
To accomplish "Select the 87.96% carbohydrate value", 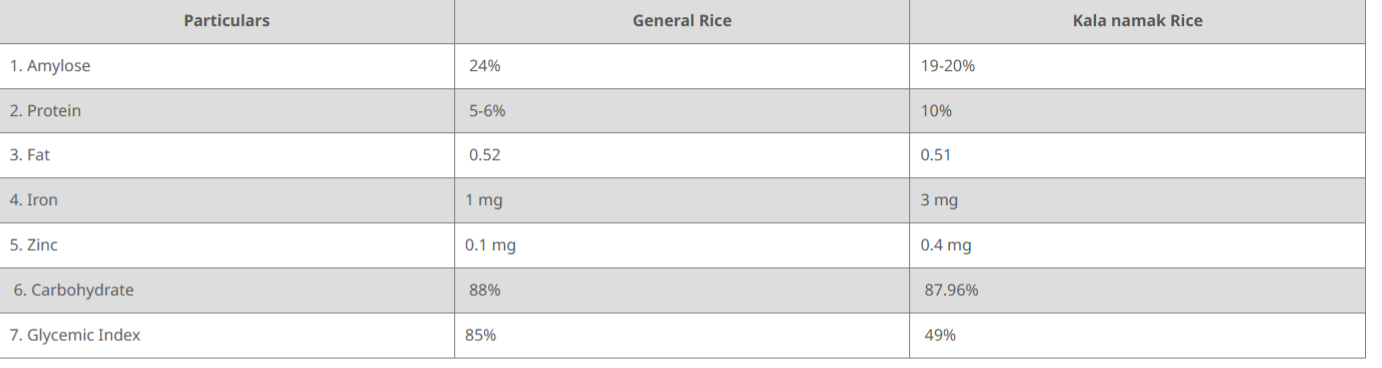I will pos(952,290).
